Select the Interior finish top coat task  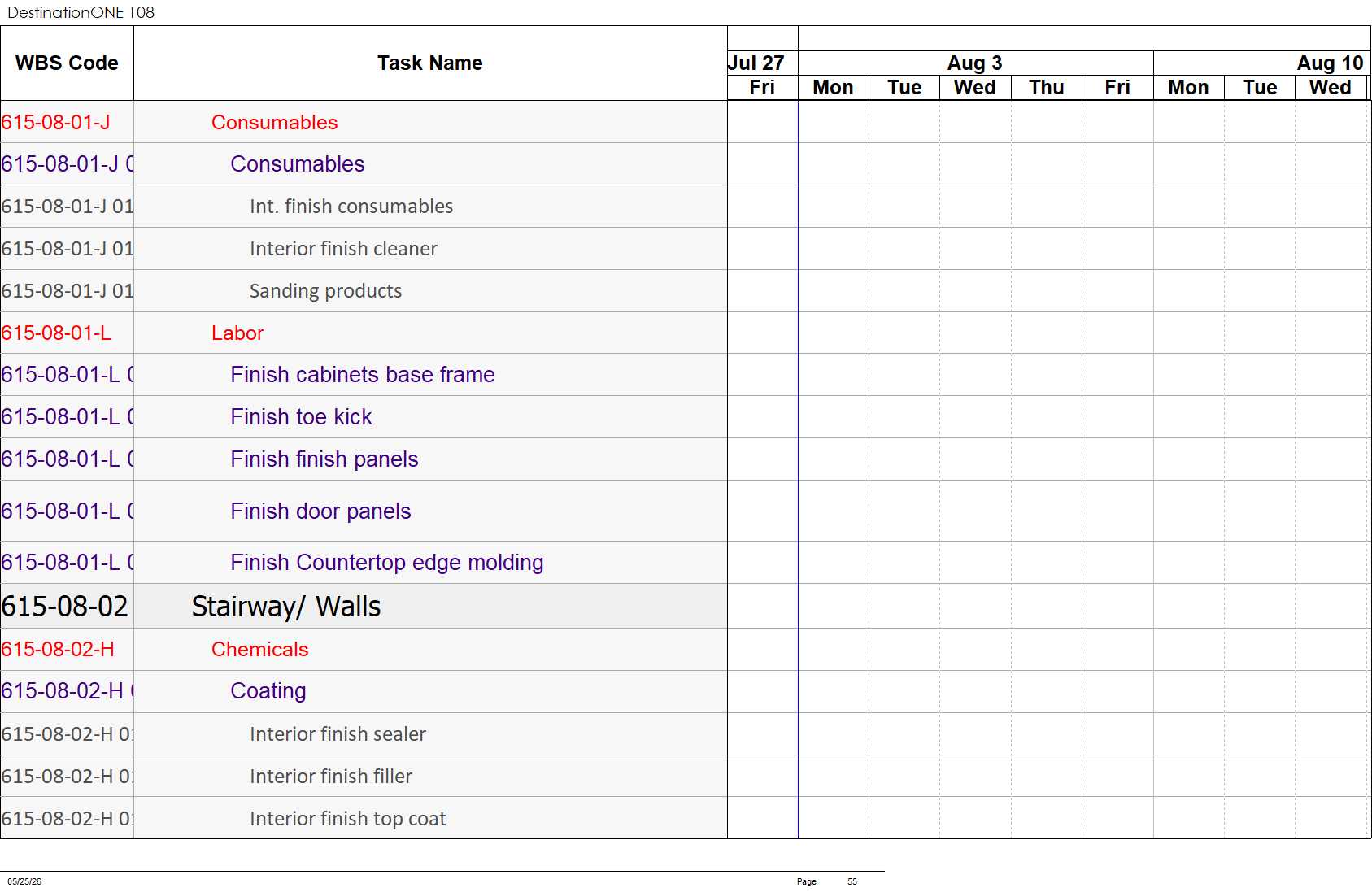(347, 819)
